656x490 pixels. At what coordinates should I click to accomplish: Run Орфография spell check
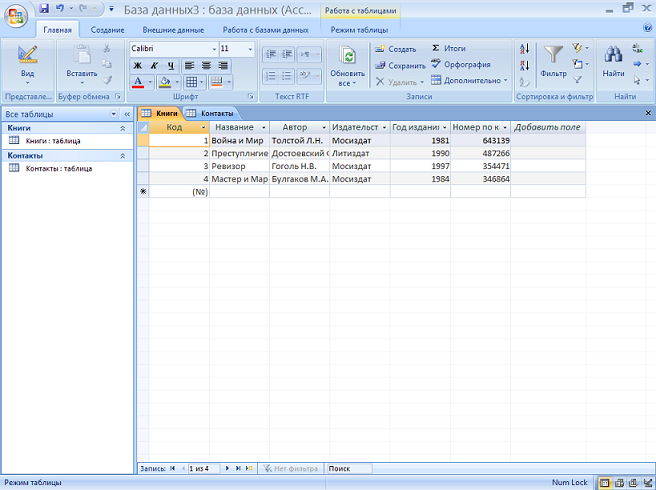(460, 64)
